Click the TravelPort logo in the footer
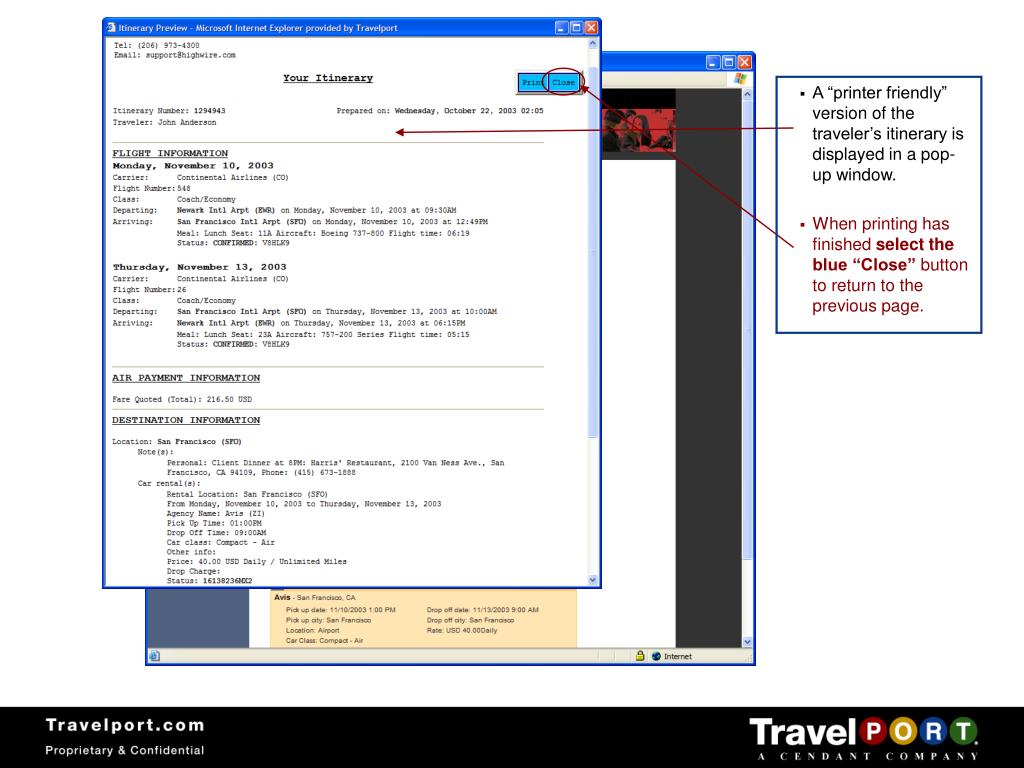1024x768 pixels. [863, 737]
